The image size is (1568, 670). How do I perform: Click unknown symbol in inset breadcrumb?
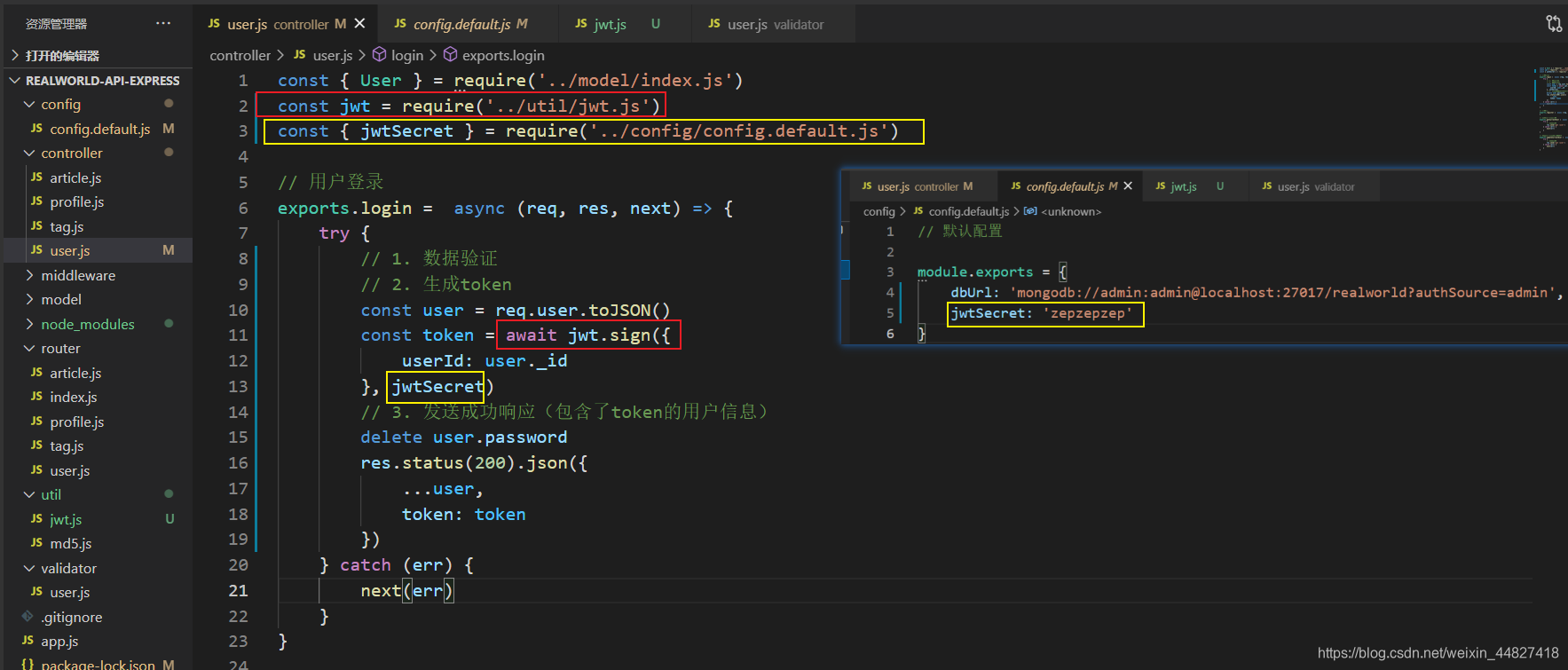1070,211
